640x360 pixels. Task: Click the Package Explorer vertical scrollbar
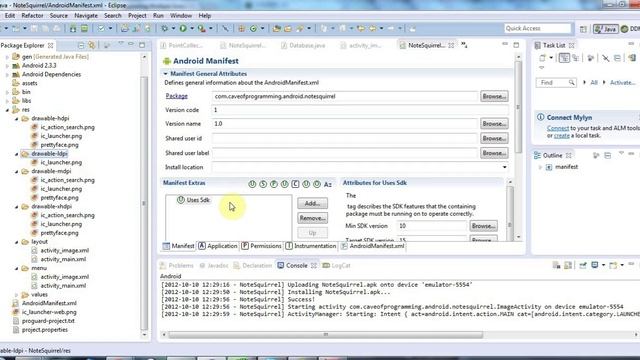tap(144, 202)
